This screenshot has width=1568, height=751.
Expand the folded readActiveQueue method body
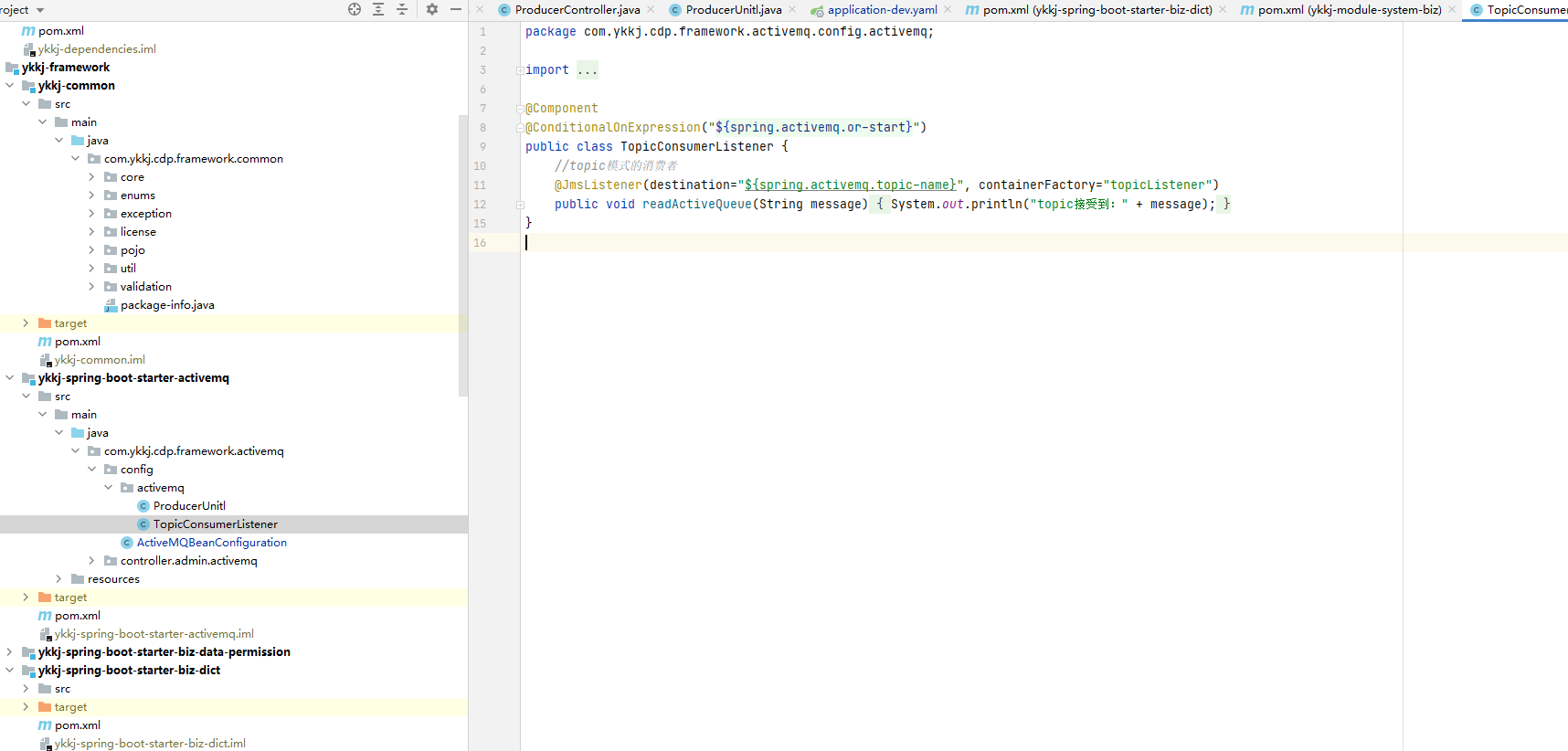520,205
